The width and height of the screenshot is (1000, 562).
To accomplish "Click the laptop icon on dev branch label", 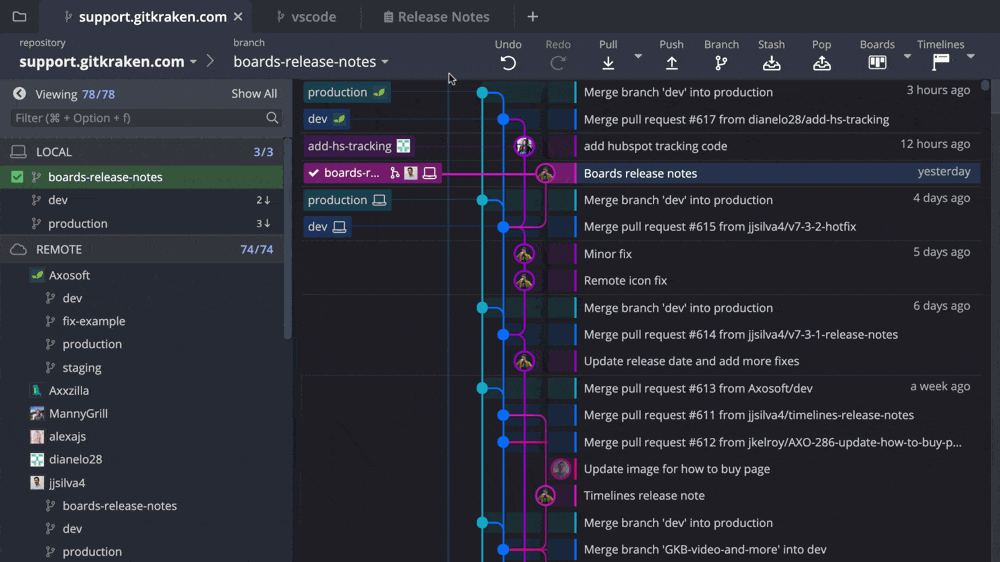I will coord(339,226).
